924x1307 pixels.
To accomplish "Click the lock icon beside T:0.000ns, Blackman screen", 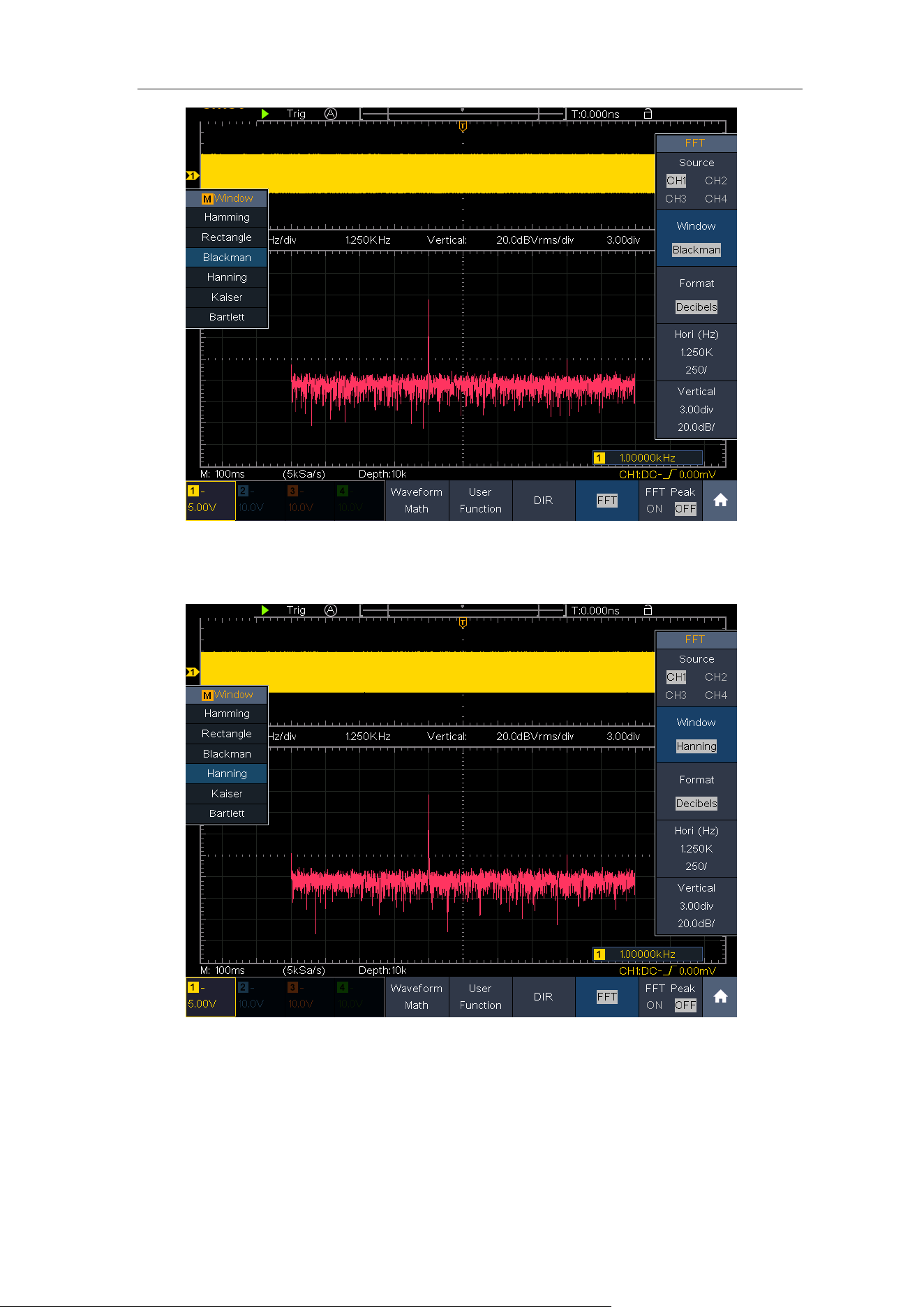I will (x=648, y=113).
